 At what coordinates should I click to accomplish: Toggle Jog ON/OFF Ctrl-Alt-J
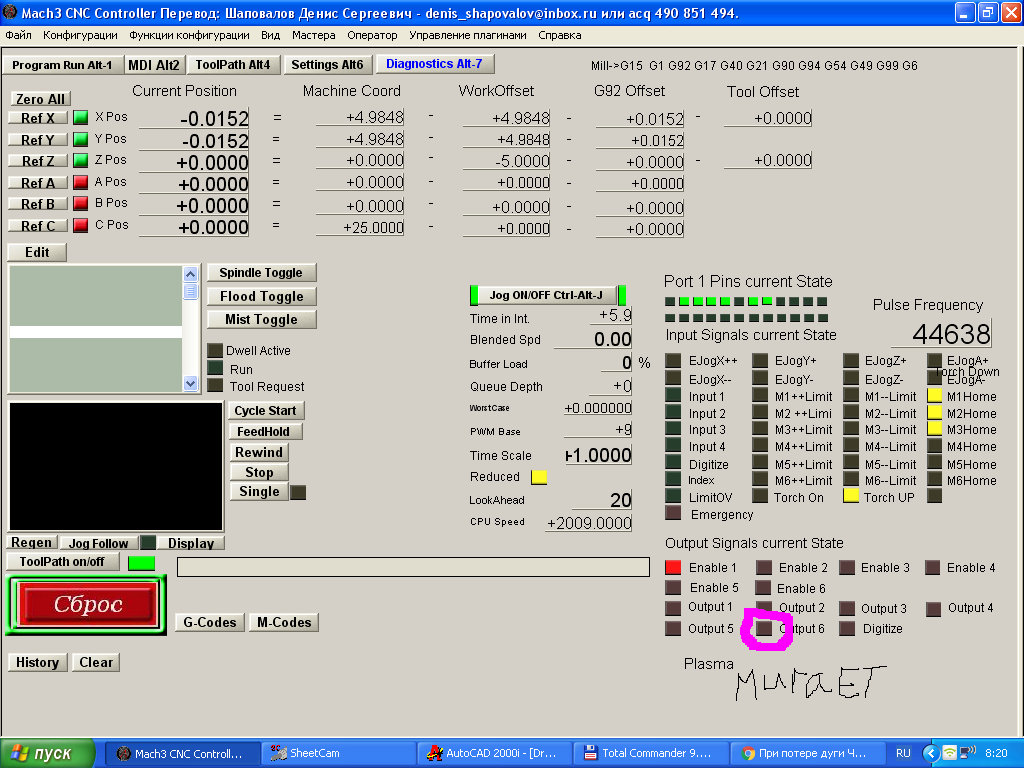point(545,295)
